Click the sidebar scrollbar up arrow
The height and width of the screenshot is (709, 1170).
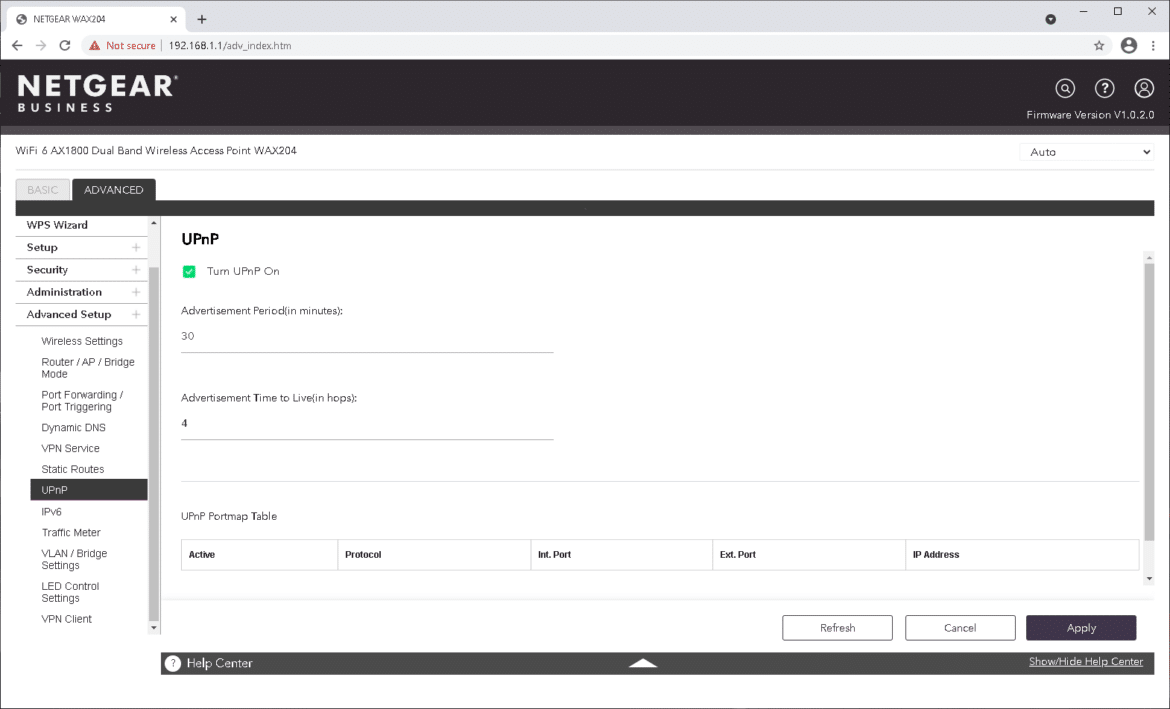pyautogui.click(x=154, y=223)
